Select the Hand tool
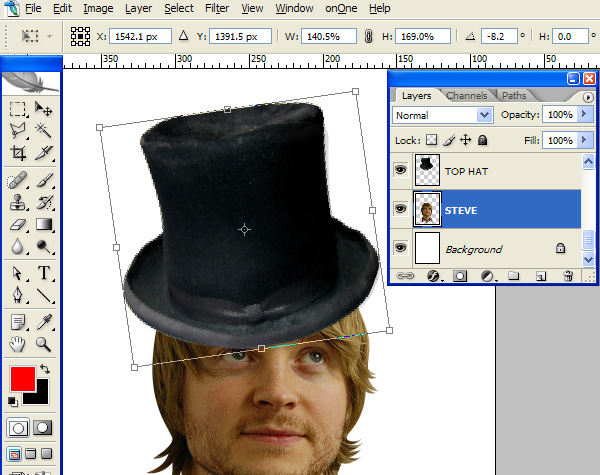The width and height of the screenshot is (600, 475). pos(18,344)
